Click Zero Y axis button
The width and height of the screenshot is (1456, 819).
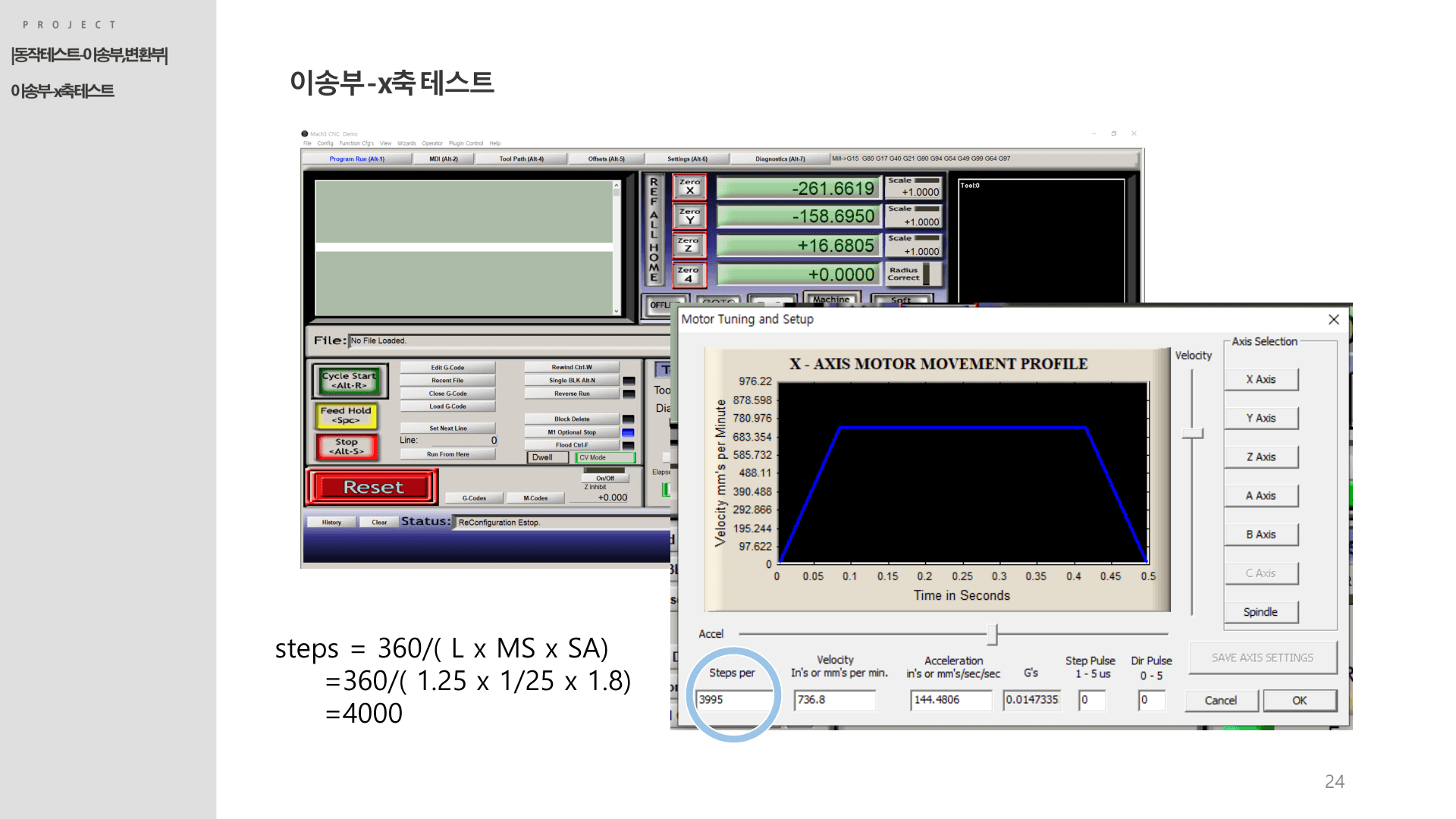pyautogui.click(x=689, y=216)
